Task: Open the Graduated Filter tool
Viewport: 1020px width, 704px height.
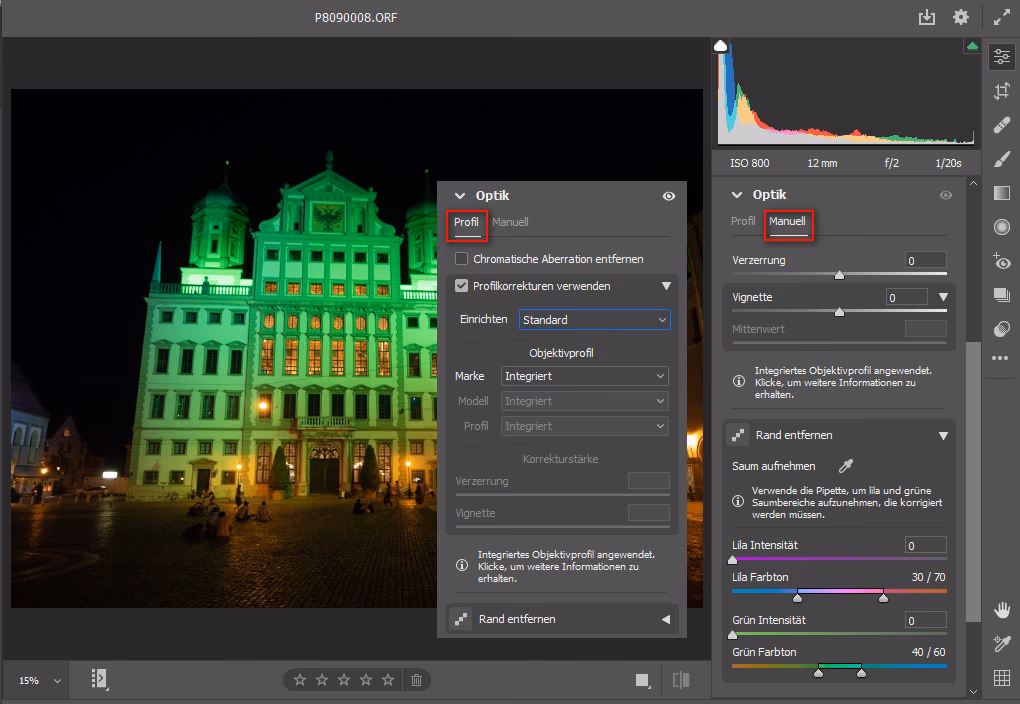Action: [x=1001, y=193]
